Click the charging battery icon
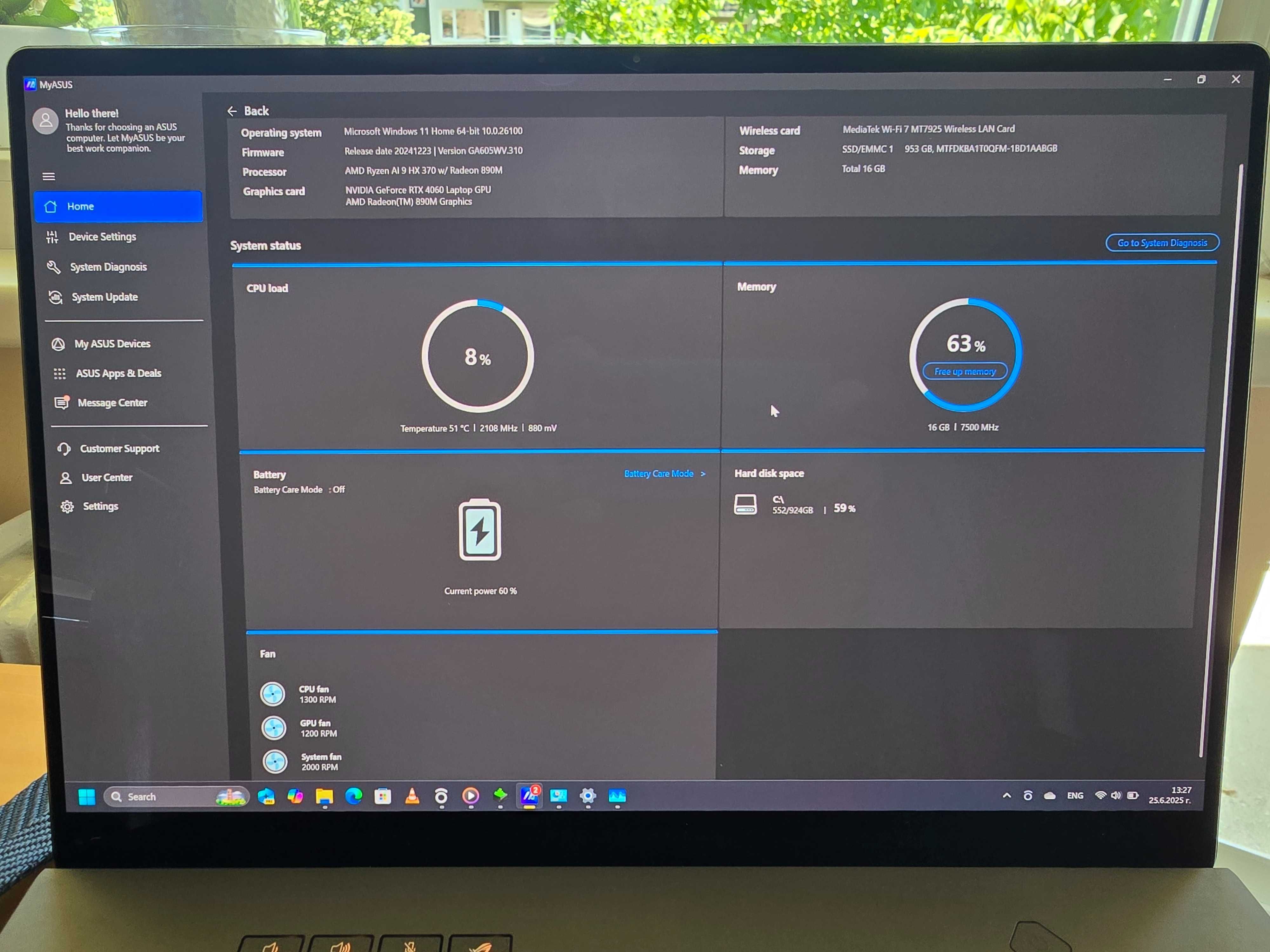 [480, 530]
